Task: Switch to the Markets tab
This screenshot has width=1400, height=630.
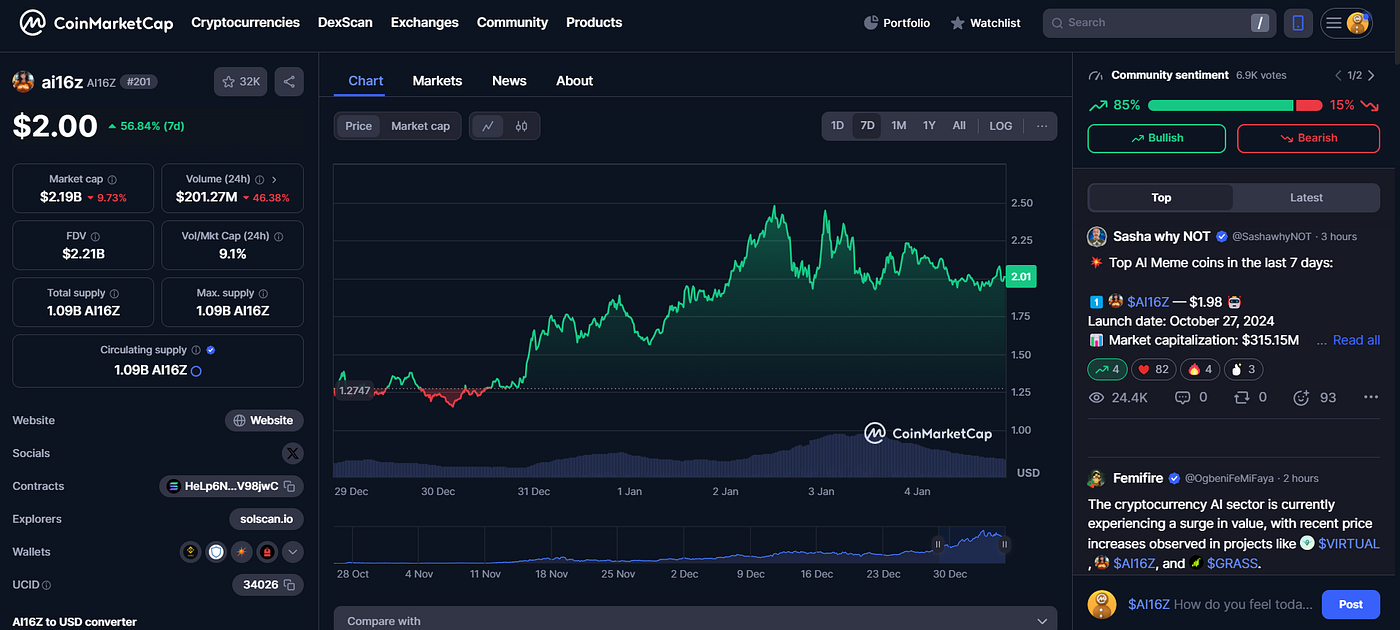Action: tap(437, 81)
